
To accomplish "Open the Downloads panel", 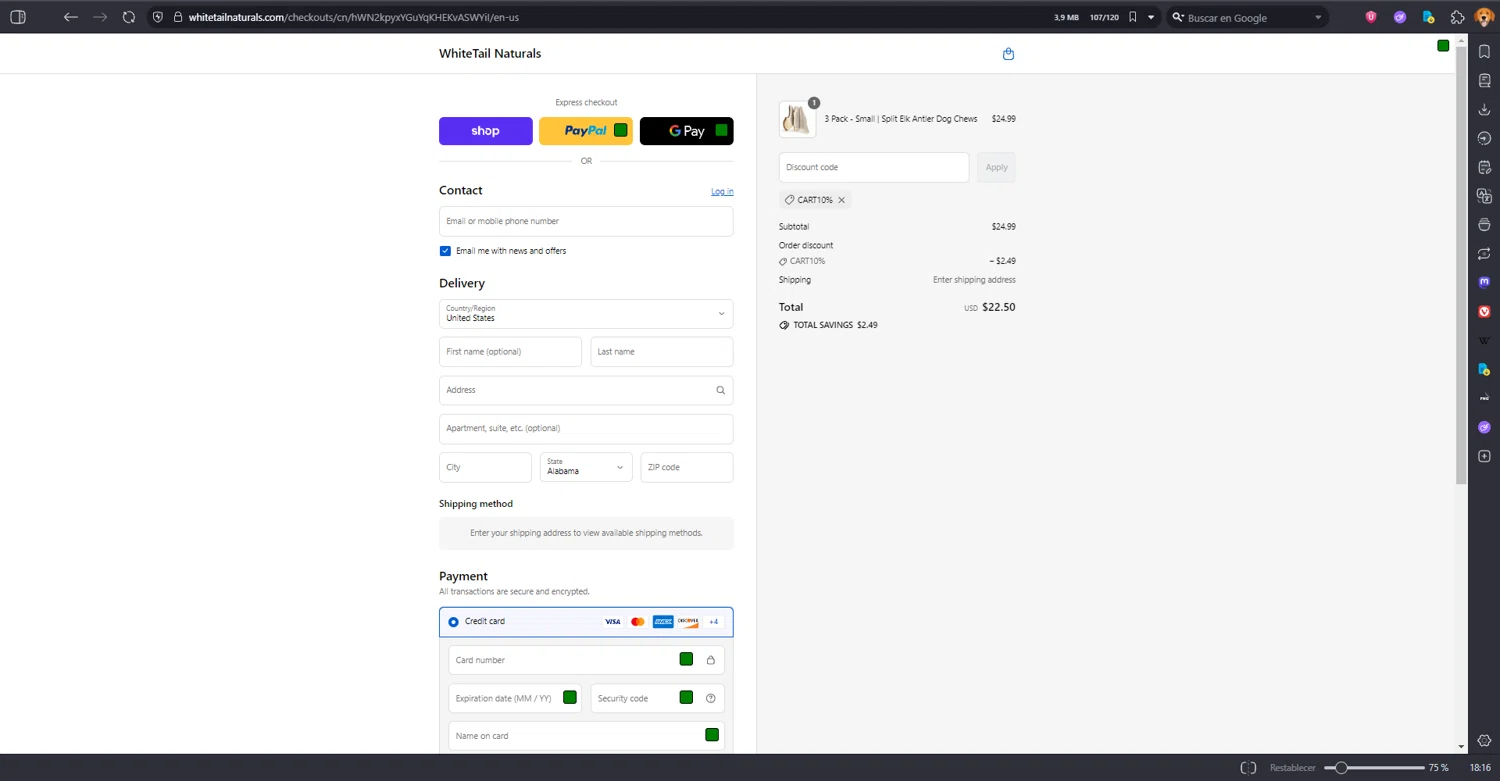I will 1484,109.
